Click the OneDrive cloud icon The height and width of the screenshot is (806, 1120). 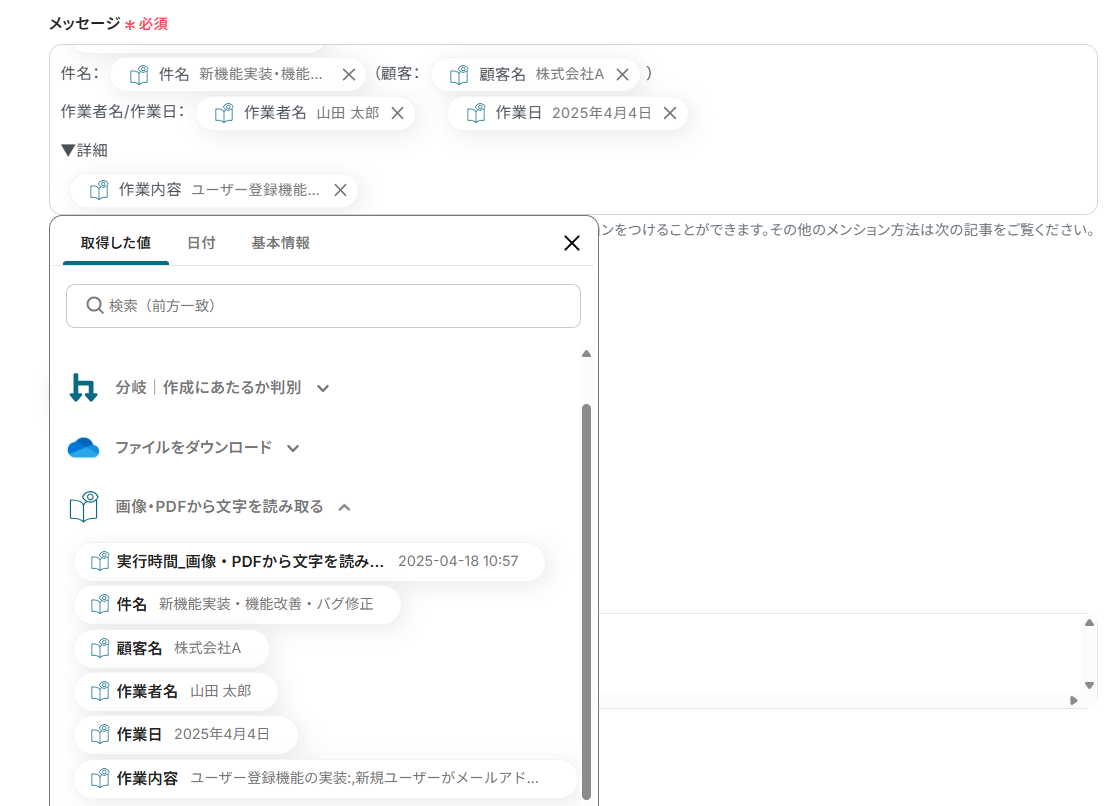click(x=84, y=448)
